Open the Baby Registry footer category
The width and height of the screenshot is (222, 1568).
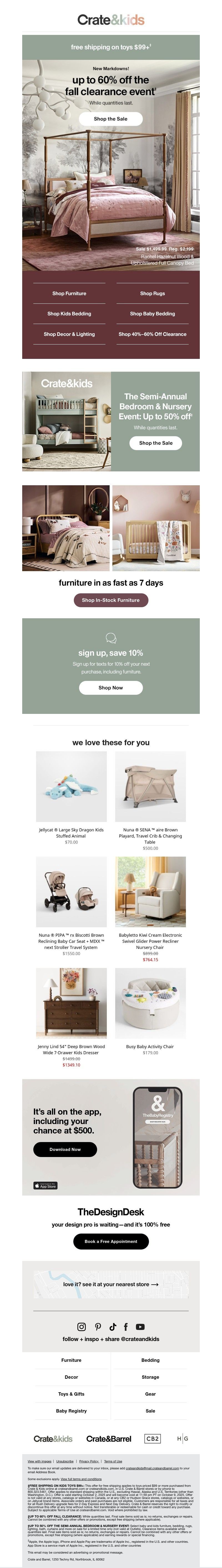click(71, 1411)
